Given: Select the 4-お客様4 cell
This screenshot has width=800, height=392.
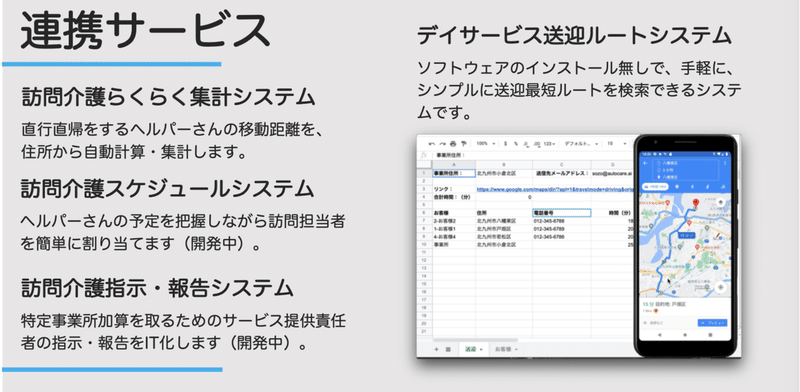Looking at the screenshot, I should tap(454, 237).
